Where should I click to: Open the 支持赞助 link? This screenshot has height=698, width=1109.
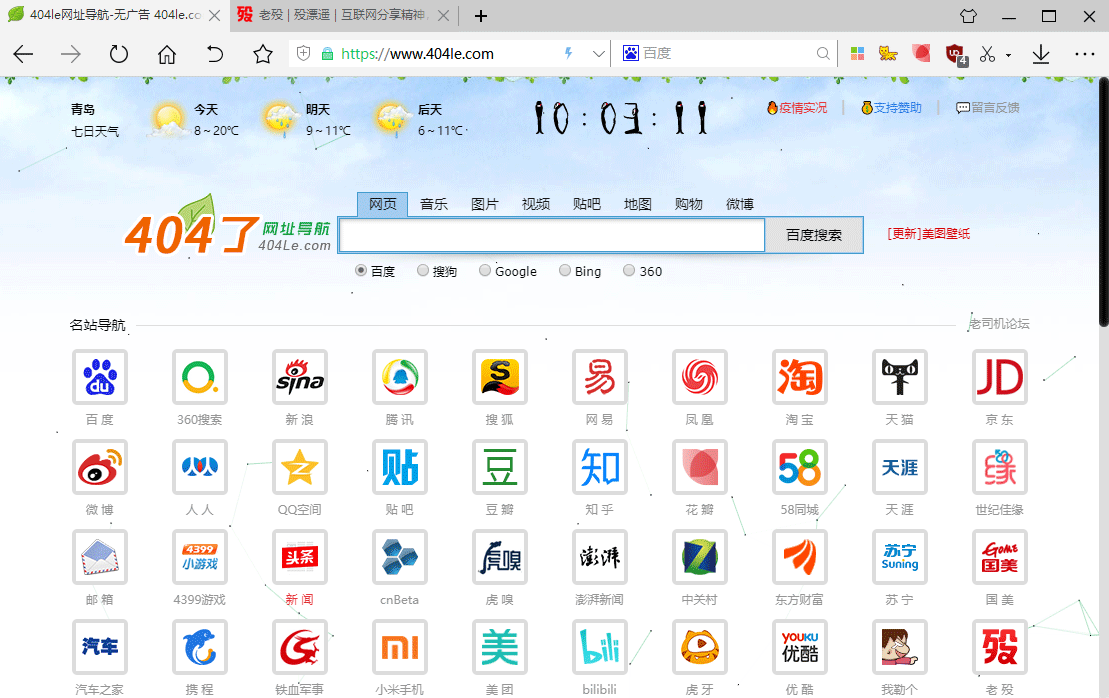point(891,107)
